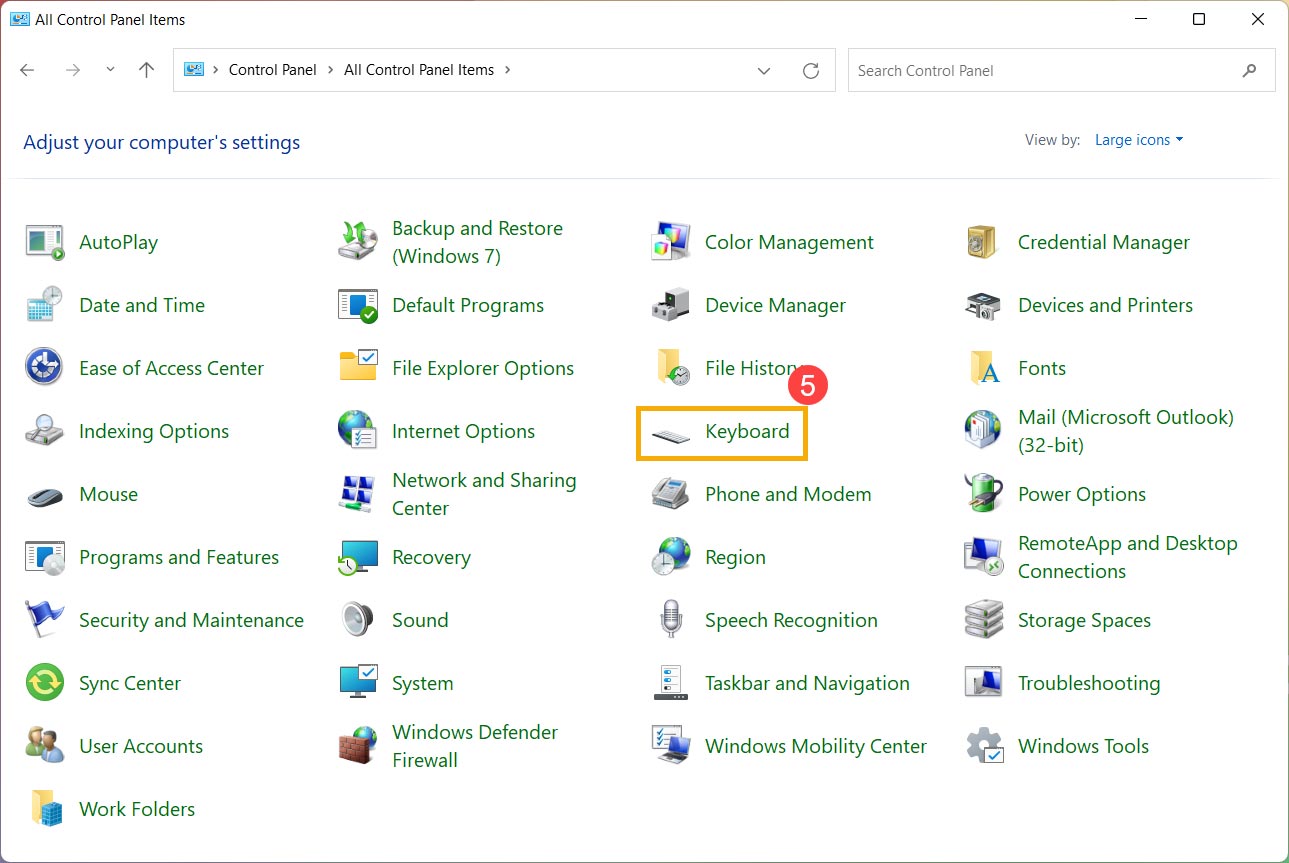Open the AutoPlay icon
This screenshot has height=863, width=1289.
pos(45,242)
